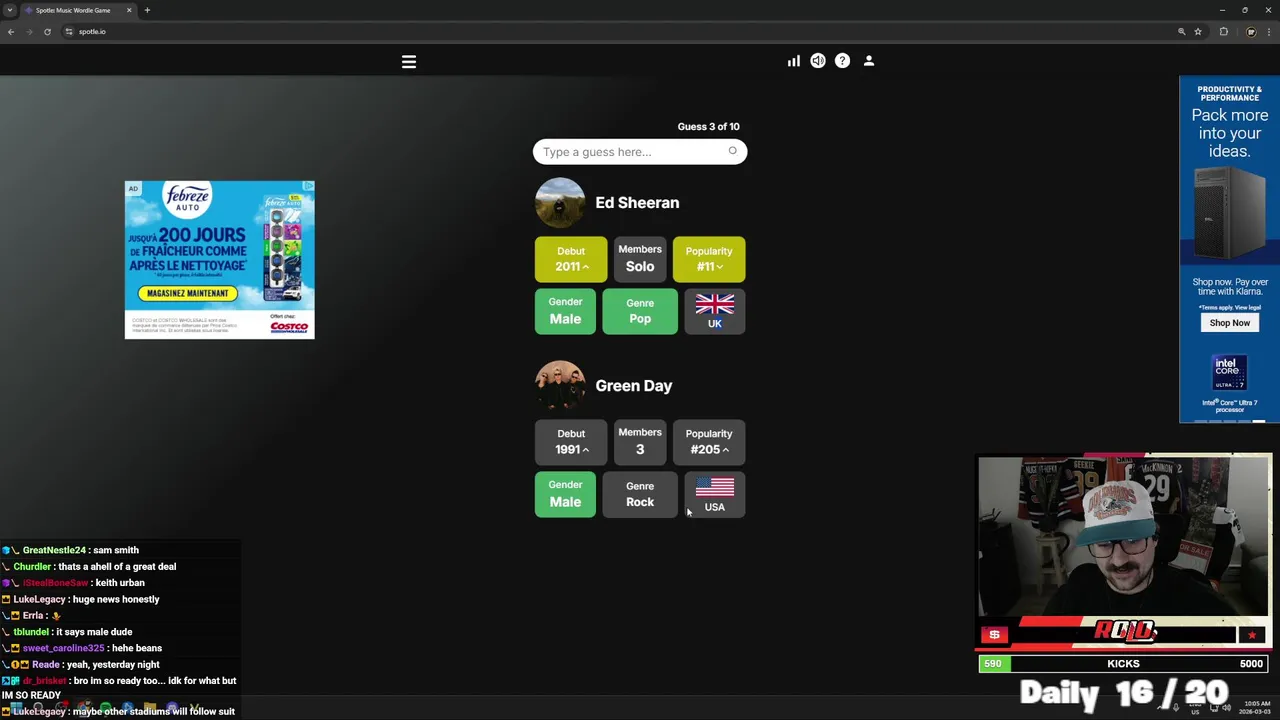Select the Popularity #205 tile
This screenshot has width=1280, height=720.
point(709,442)
